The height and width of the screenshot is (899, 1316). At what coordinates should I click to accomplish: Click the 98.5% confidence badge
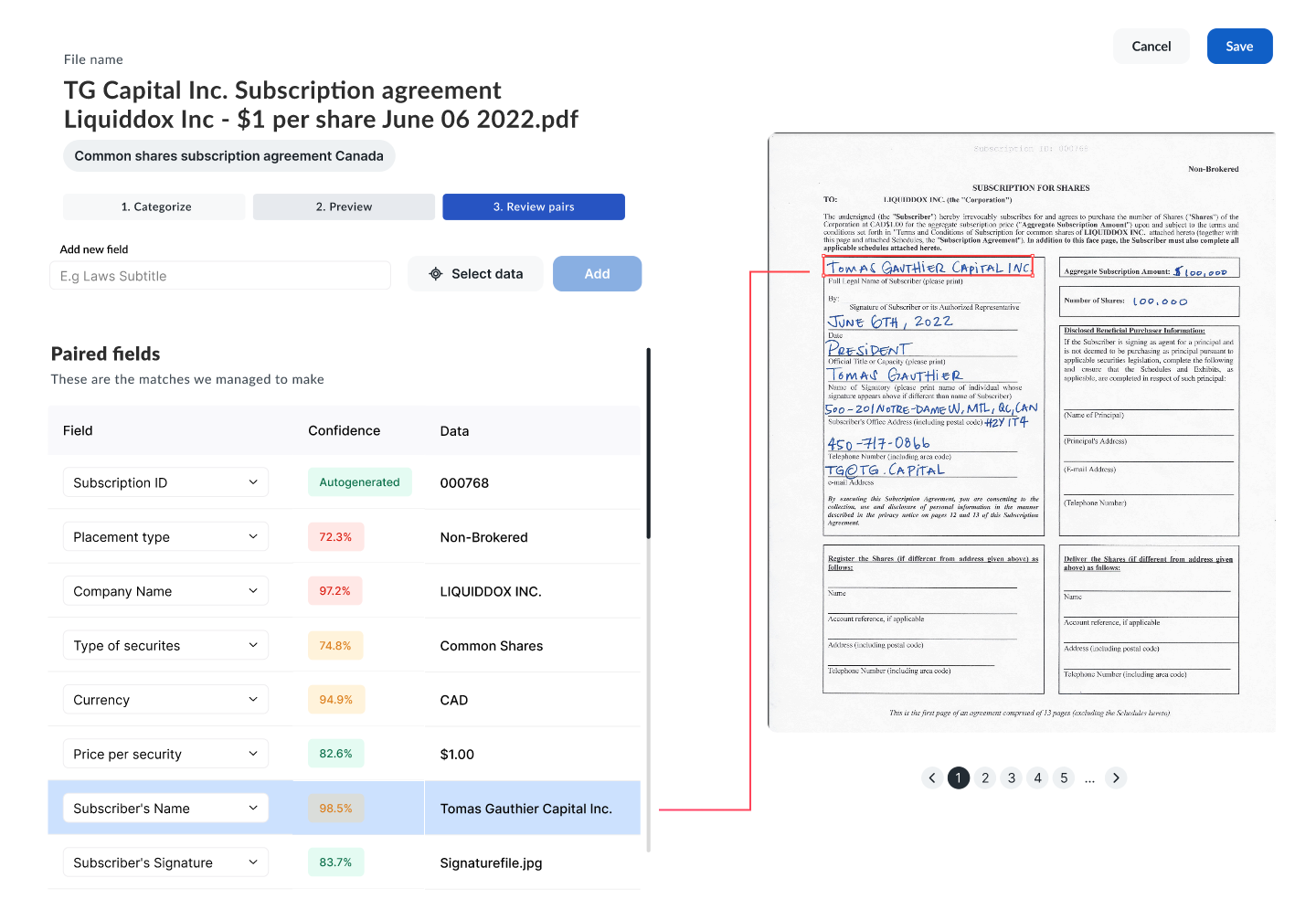335,809
